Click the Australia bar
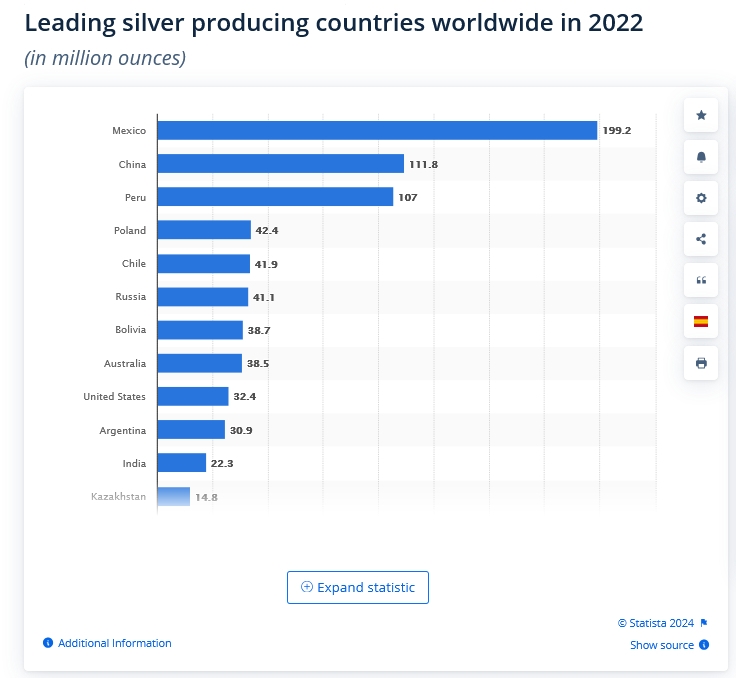 (199, 363)
